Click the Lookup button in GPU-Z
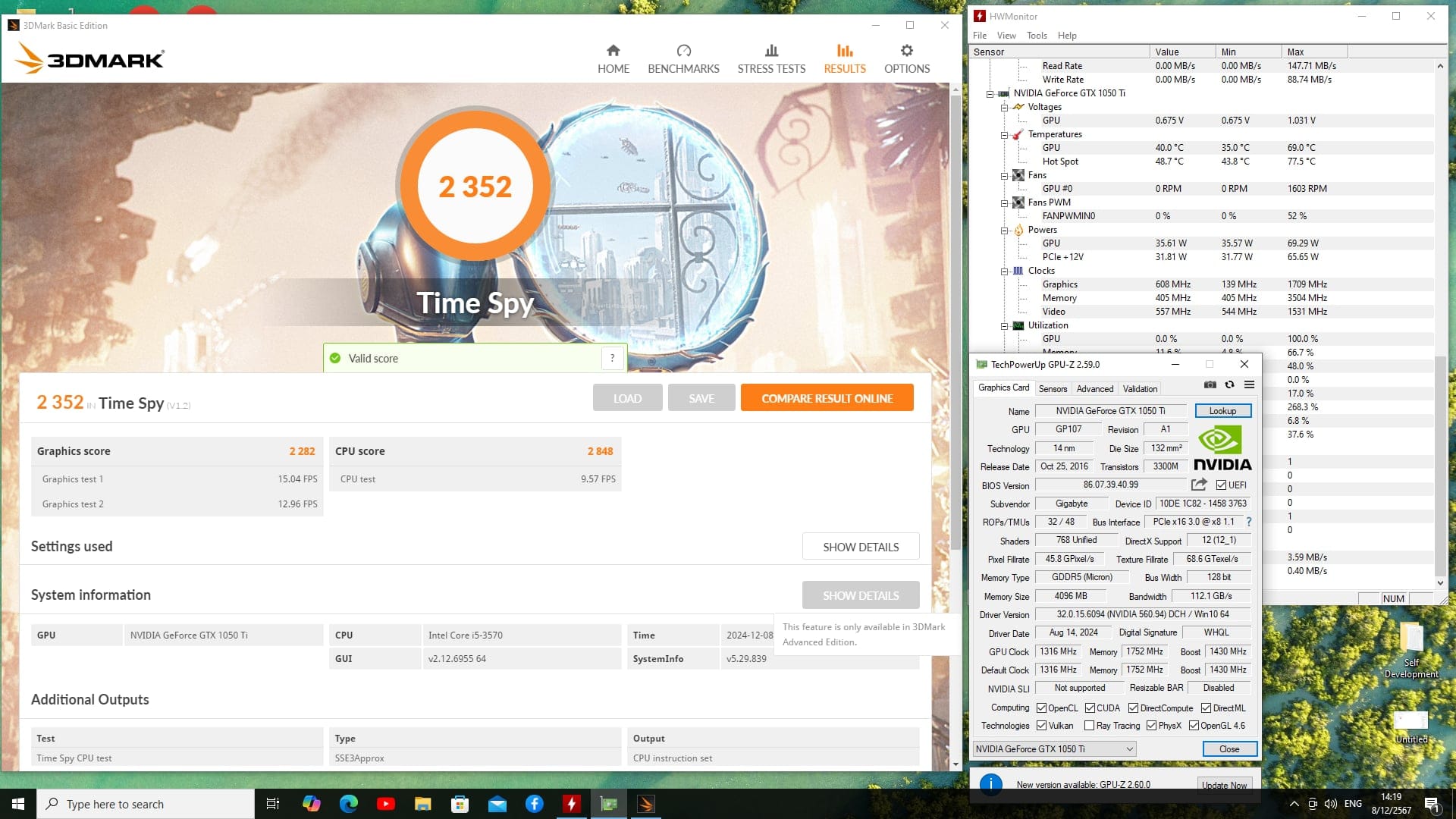 point(1222,411)
